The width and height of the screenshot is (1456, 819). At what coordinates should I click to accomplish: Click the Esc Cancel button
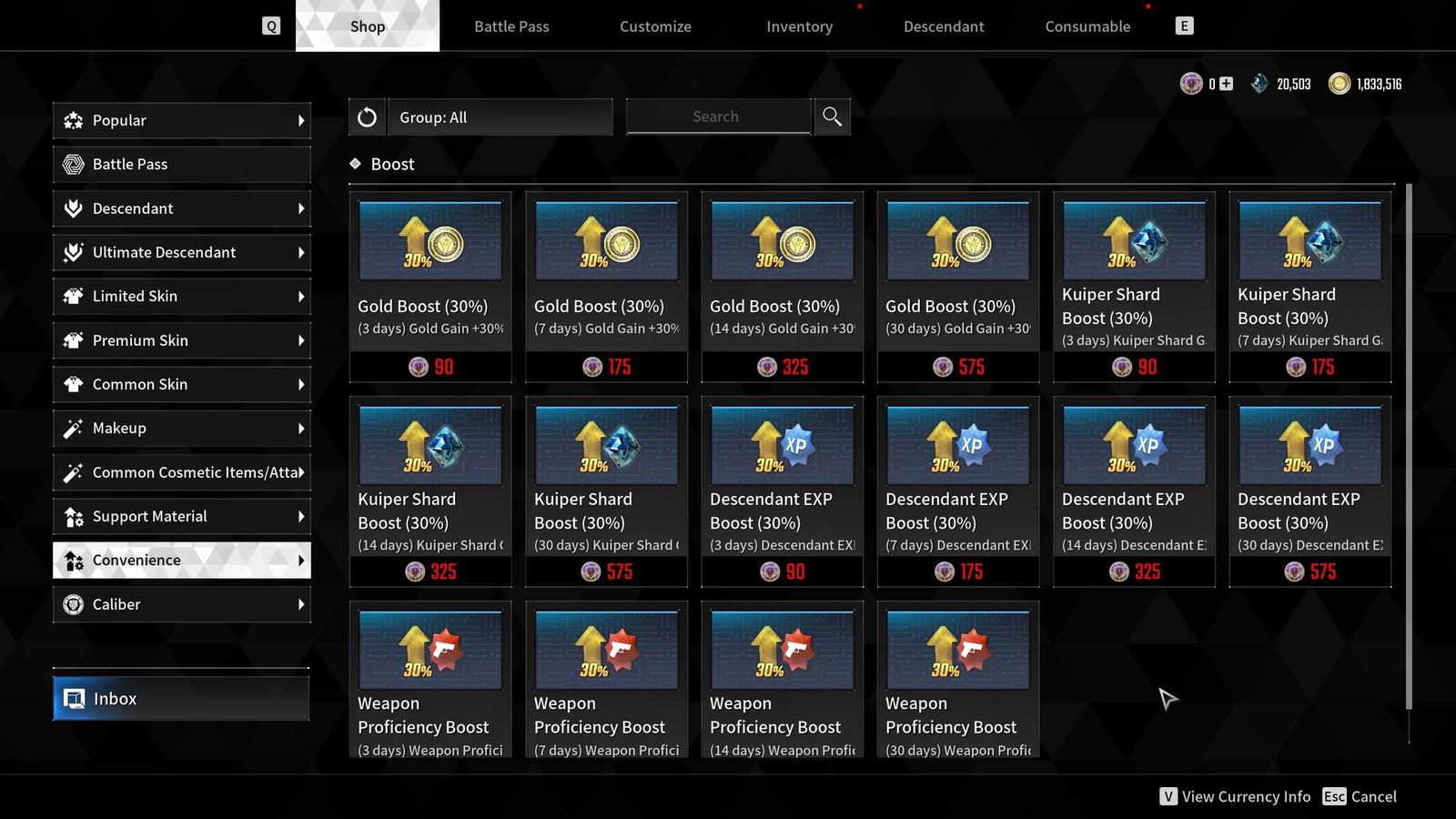point(1360,796)
